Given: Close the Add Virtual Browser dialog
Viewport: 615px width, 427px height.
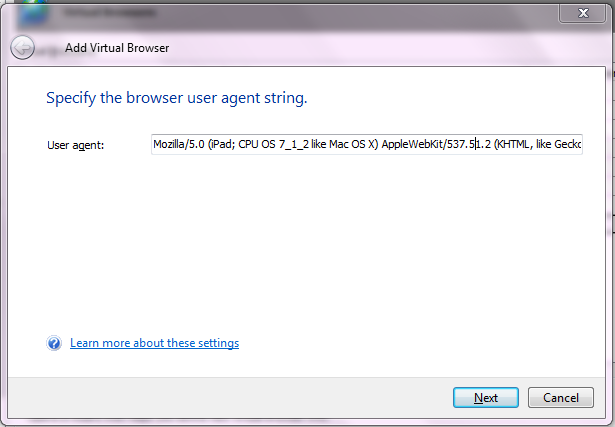Looking at the screenshot, I should 582,13.
